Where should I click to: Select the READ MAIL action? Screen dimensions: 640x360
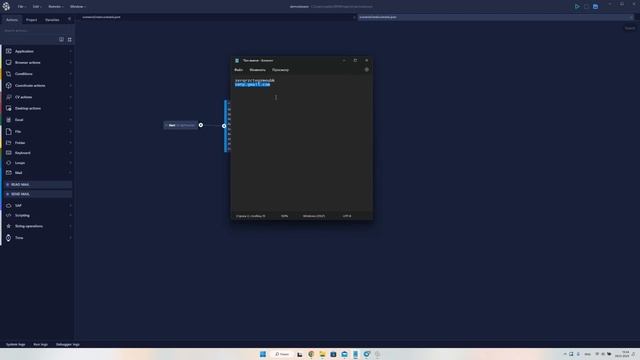point(38,184)
